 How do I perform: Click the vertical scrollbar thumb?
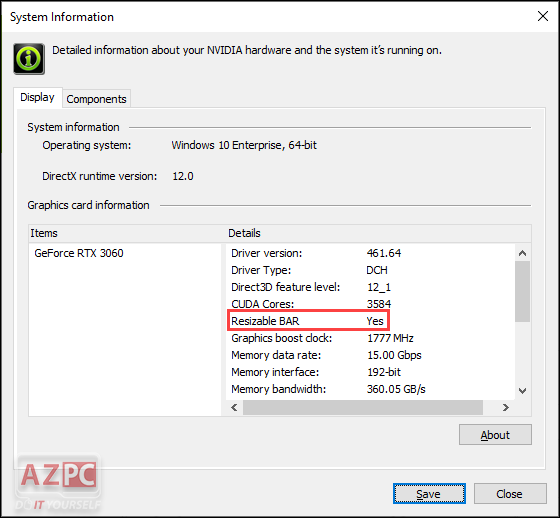[522, 291]
